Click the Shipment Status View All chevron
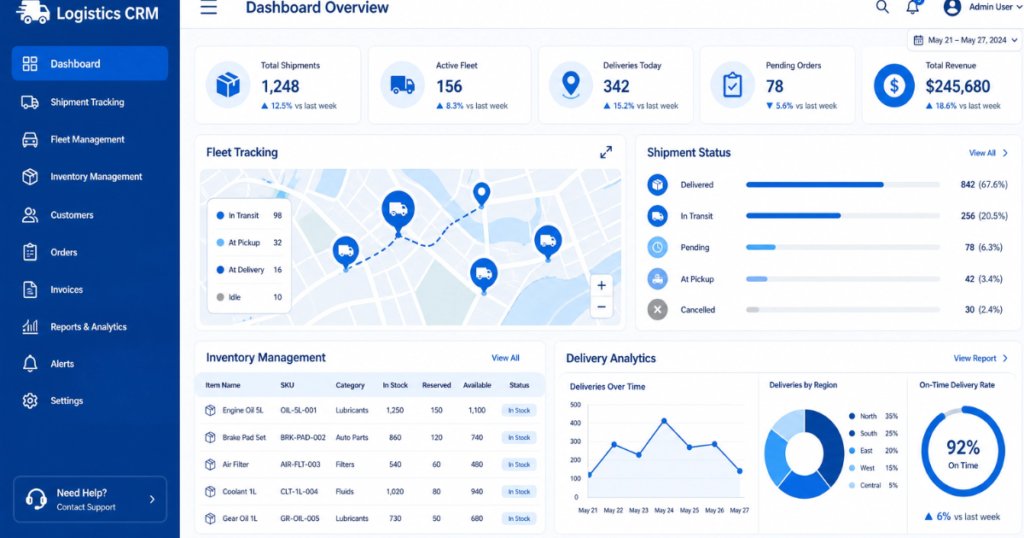 [x=1005, y=153]
